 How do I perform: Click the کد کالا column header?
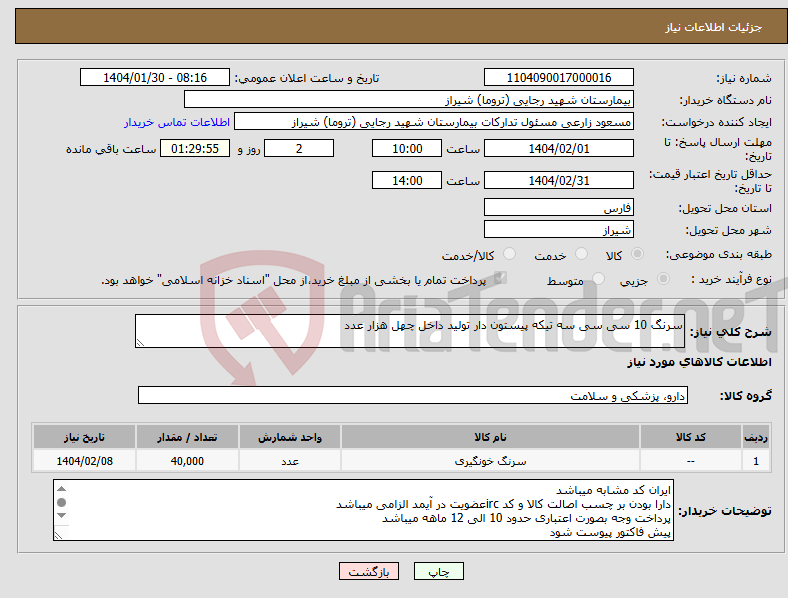tap(691, 437)
